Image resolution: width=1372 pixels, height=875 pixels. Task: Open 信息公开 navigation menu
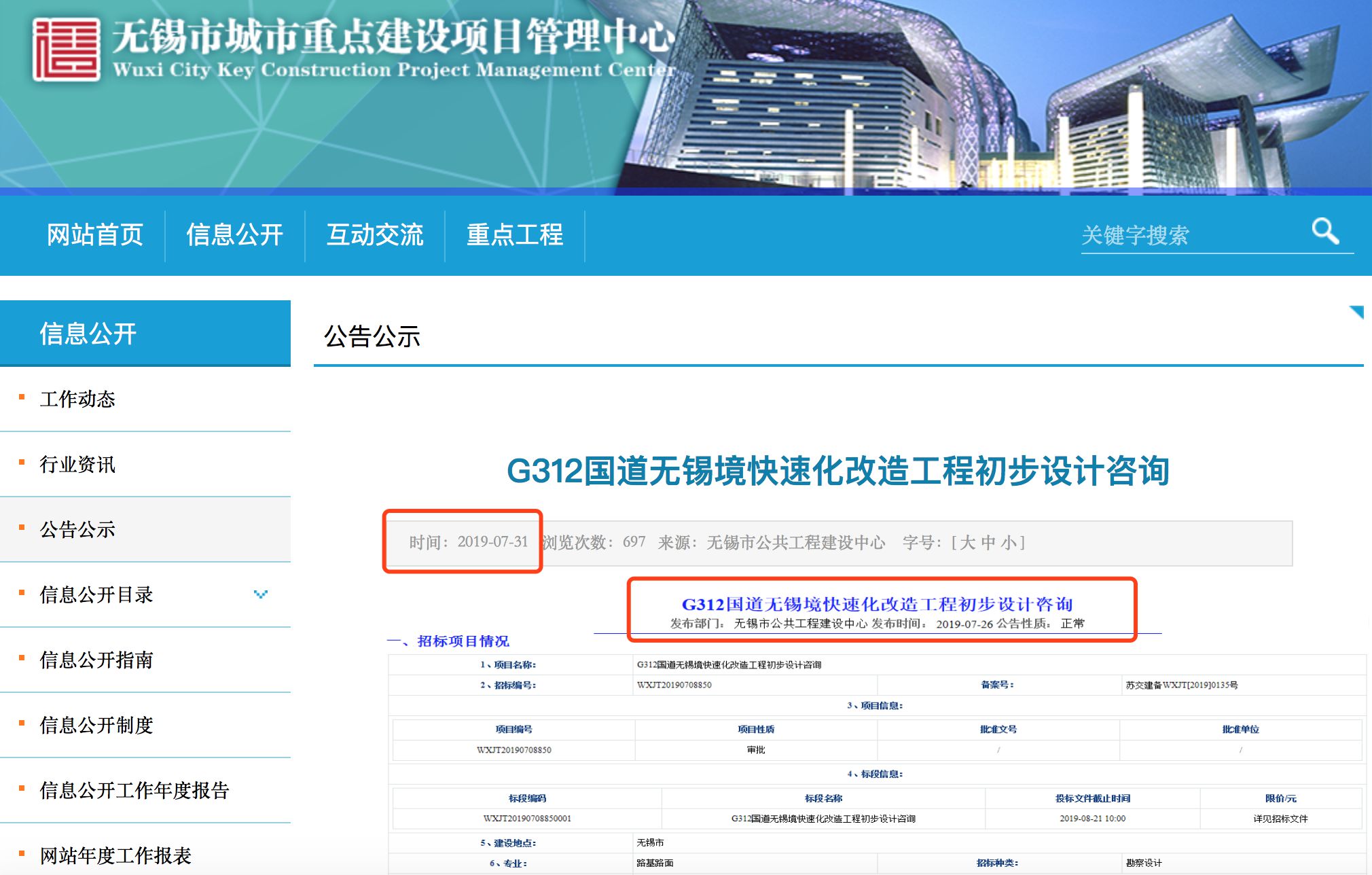coord(234,235)
